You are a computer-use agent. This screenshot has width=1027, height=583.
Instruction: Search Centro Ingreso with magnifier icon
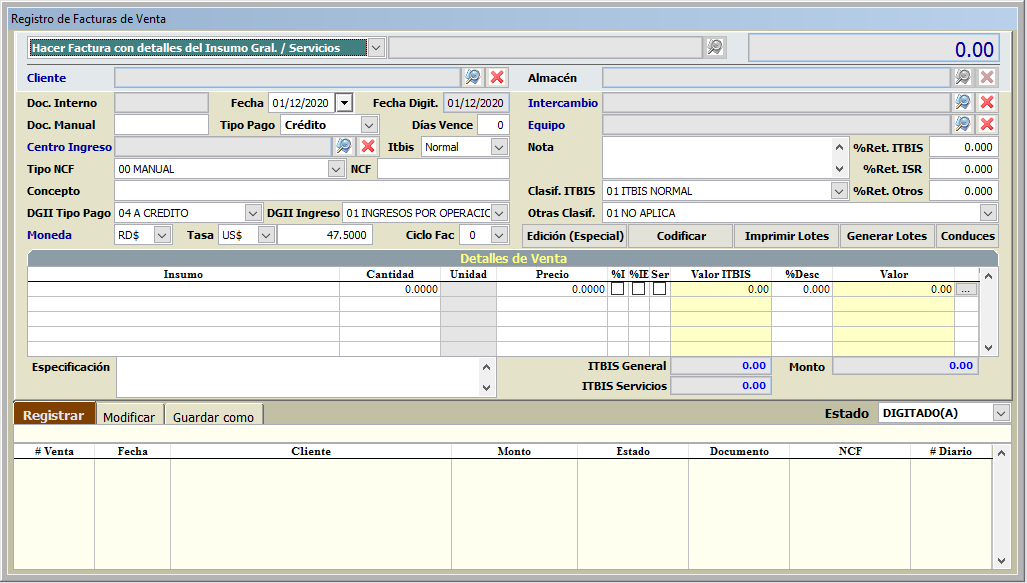(343, 147)
